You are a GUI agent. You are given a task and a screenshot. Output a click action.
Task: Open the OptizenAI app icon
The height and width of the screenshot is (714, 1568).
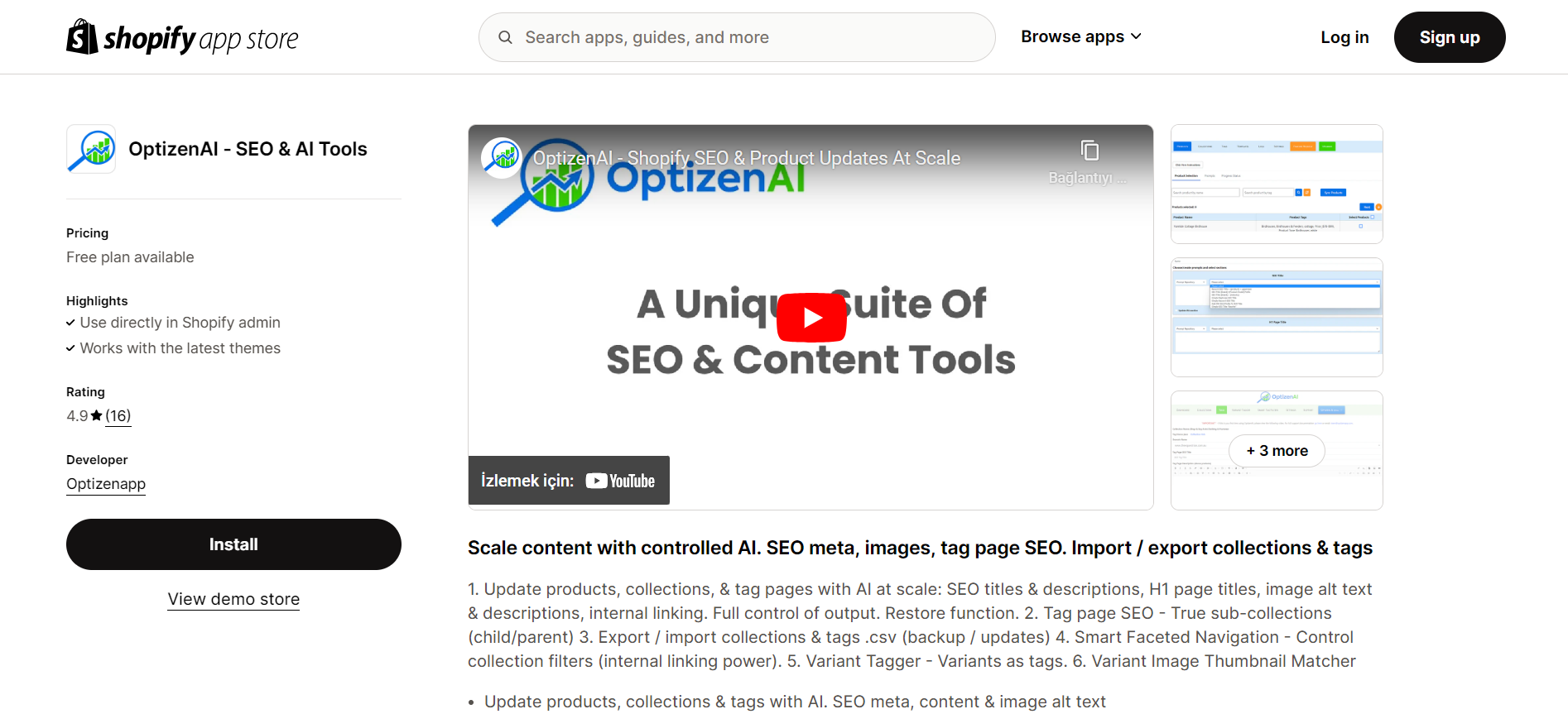91,149
